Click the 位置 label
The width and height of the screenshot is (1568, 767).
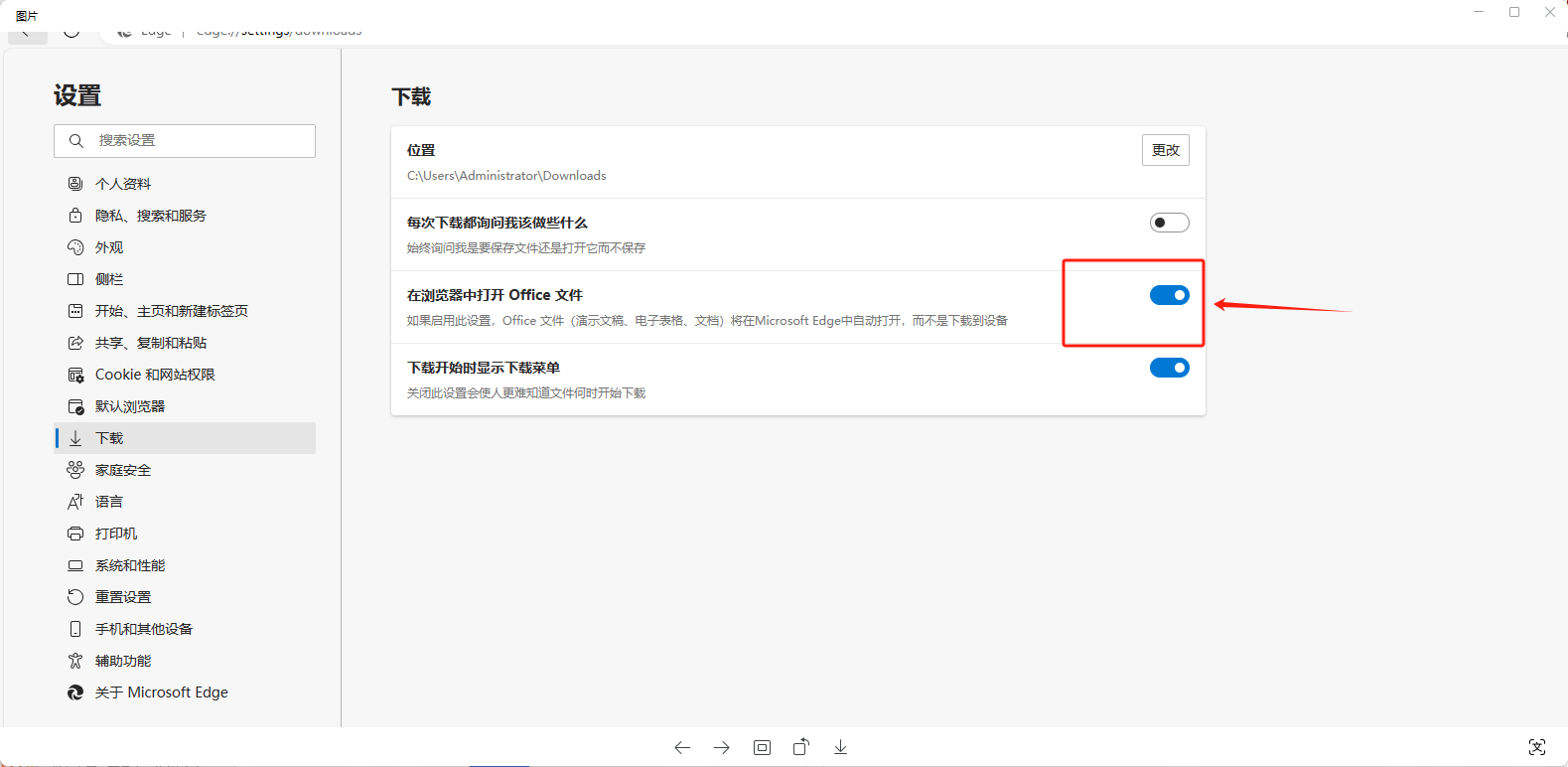coord(421,150)
